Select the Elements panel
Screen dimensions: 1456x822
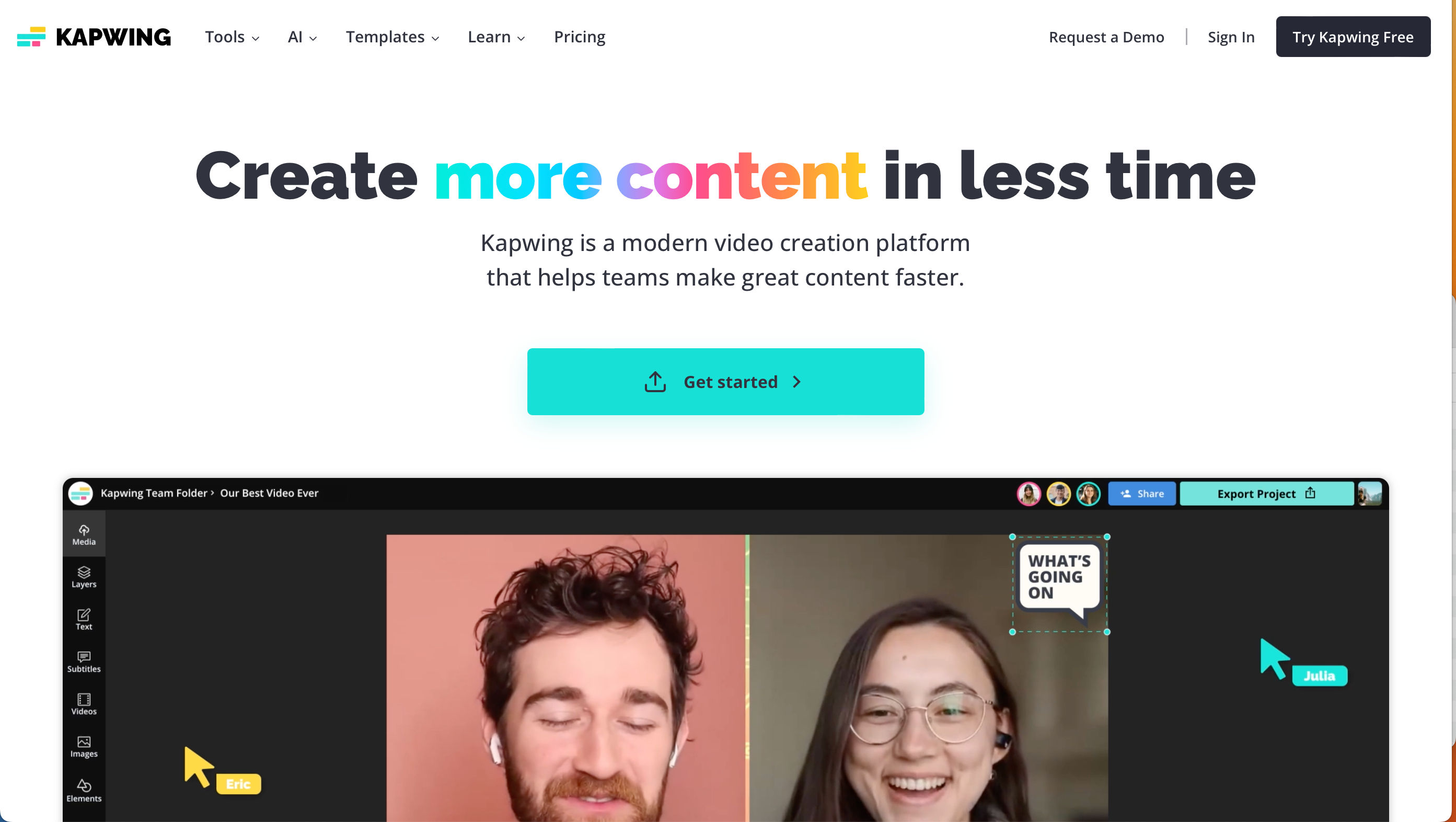coord(83,790)
